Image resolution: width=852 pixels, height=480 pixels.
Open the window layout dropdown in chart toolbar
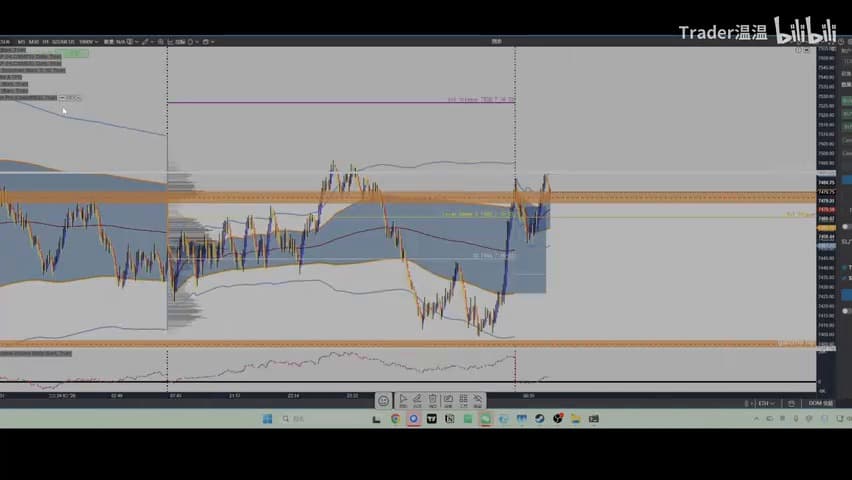pos(209,42)
